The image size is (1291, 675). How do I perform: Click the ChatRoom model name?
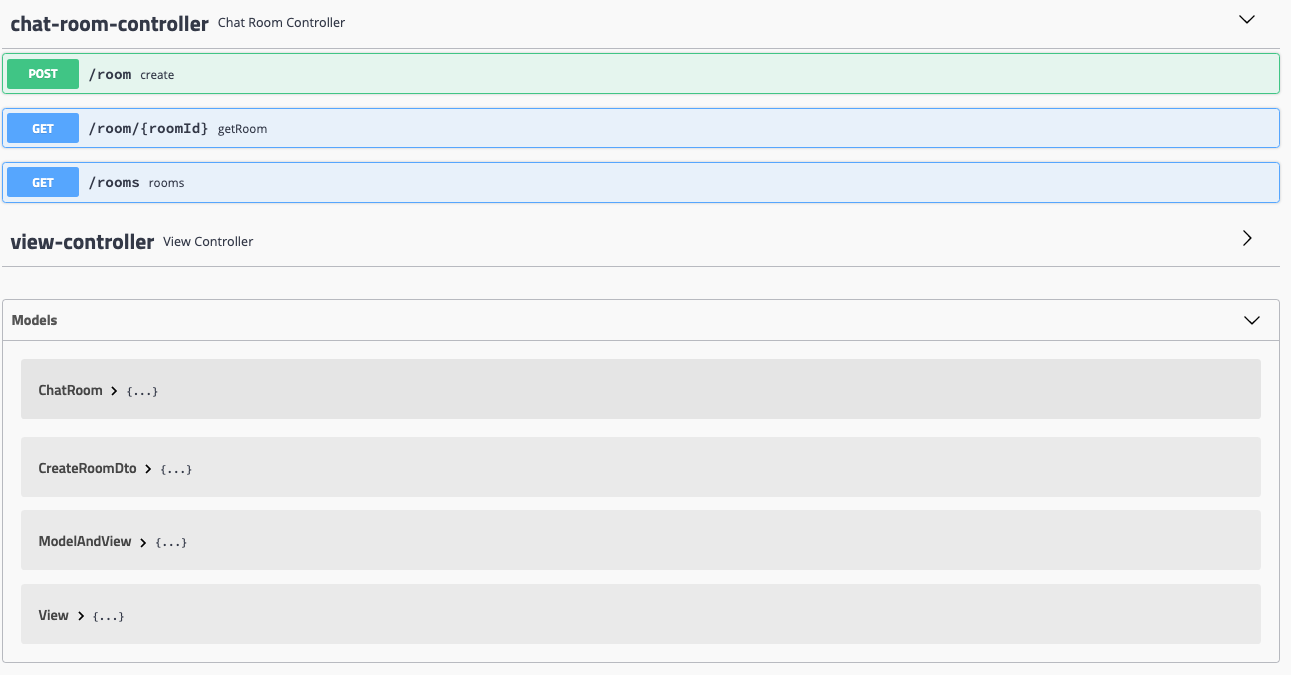[70, 390]
